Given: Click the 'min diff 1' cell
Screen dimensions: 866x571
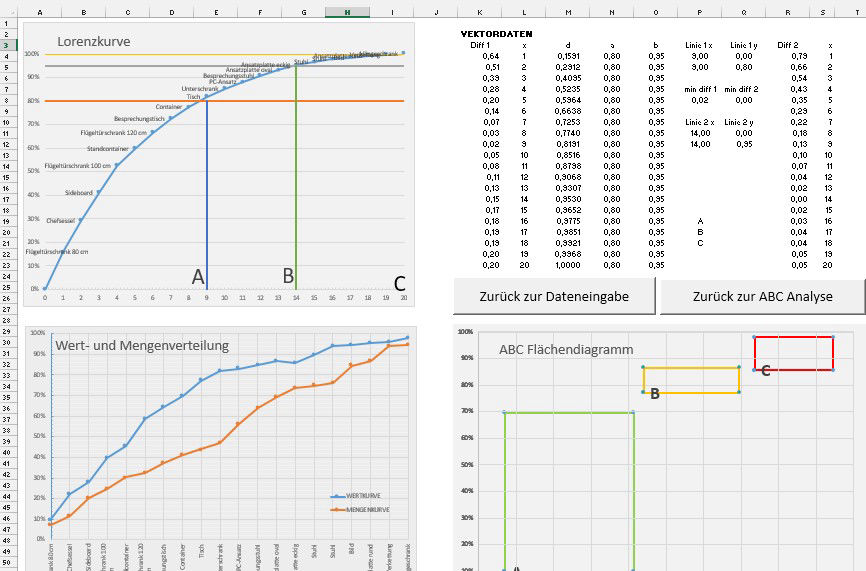Looking at the screenshot, I should [700, 89].
